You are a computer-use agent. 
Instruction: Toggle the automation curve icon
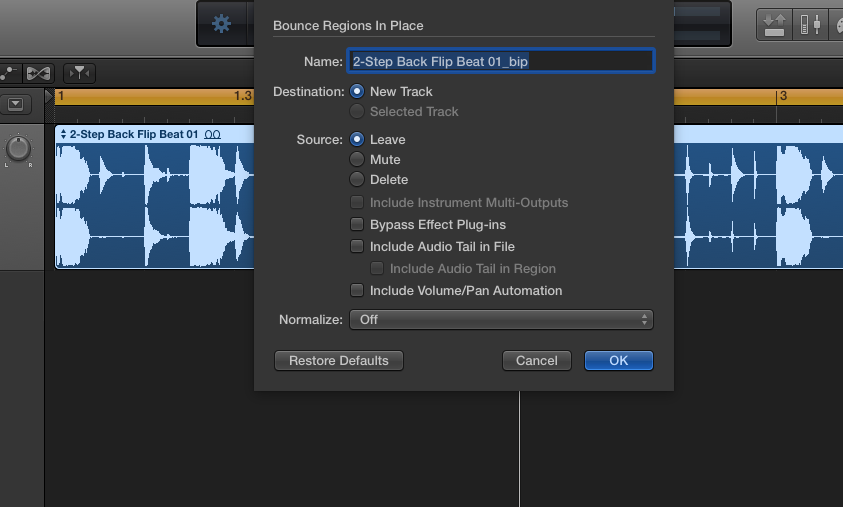pyautogui.click(x=10, y=72)
